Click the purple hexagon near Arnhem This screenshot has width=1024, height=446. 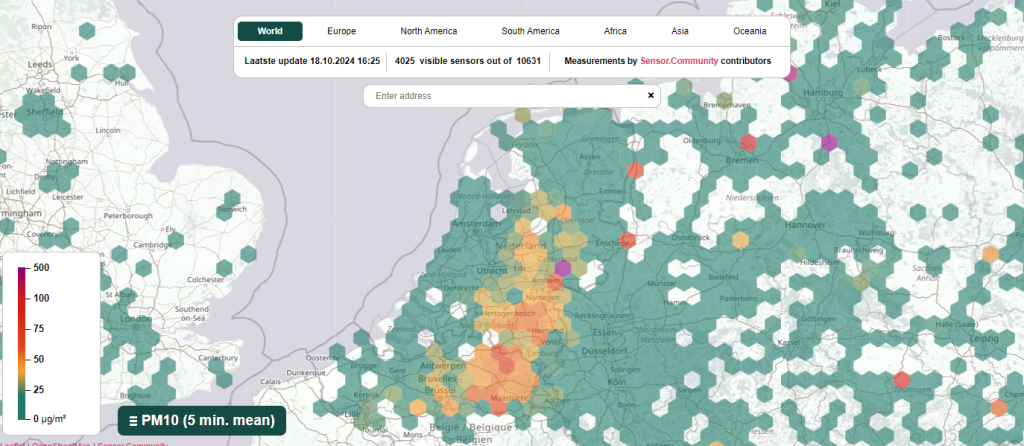tap(562, 266)
